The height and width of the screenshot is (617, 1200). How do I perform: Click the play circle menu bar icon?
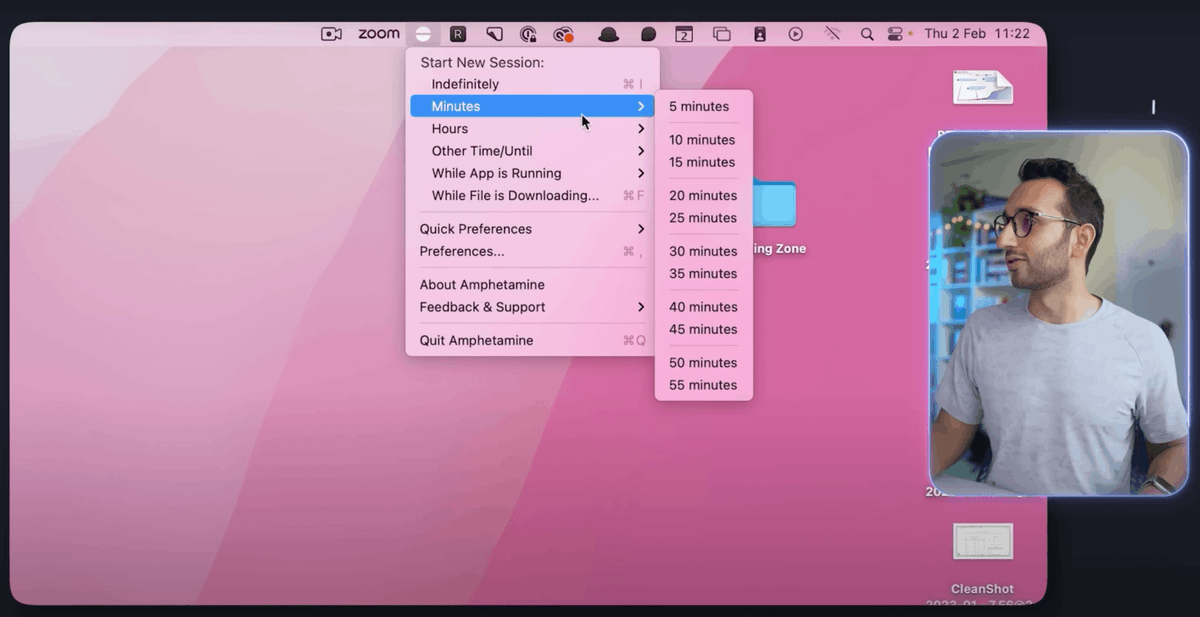pyautogui.click(x=795, y=34)
